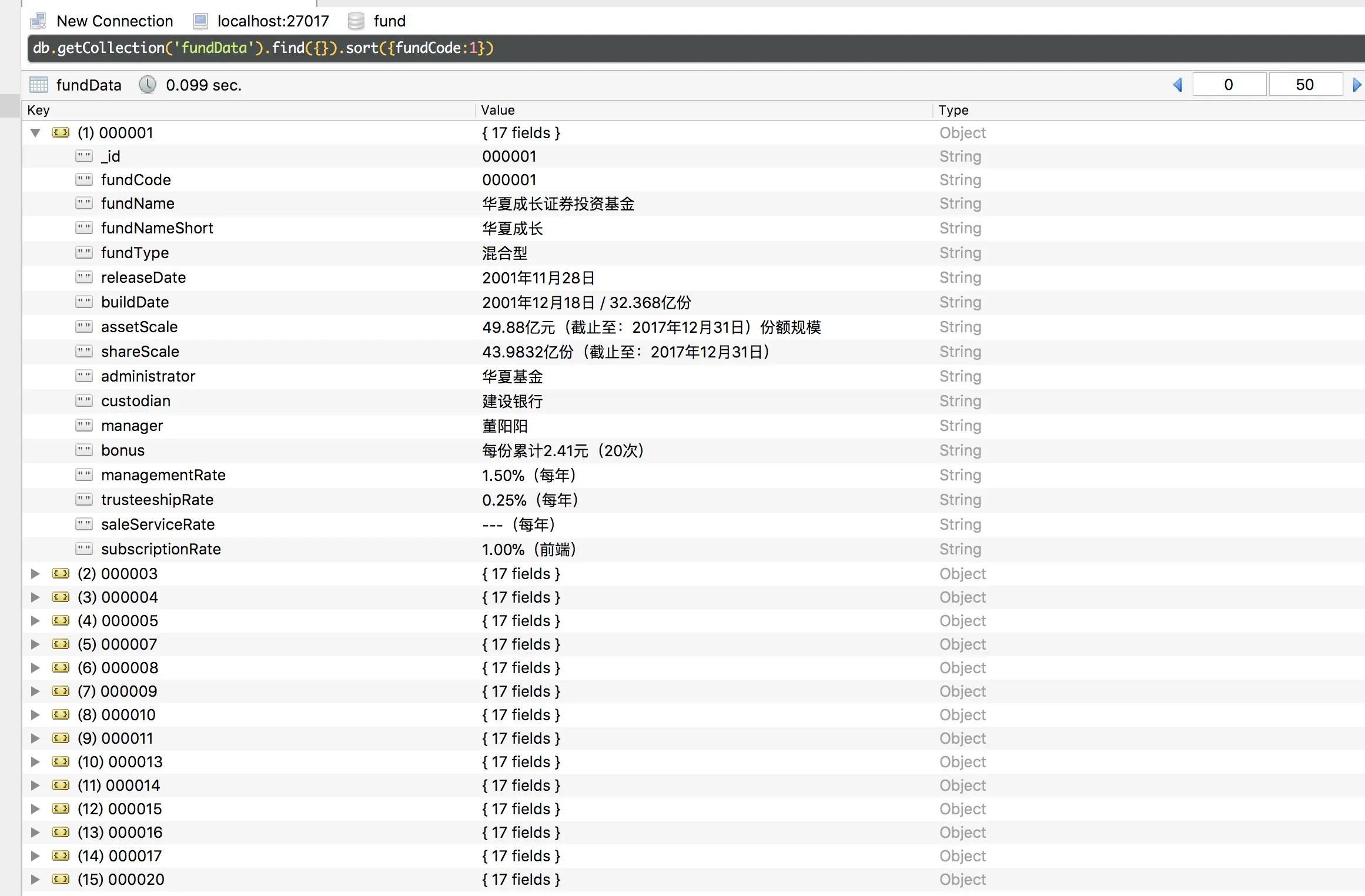Click the string icon next to shareScale
Viewport: 1365px width, 896px height.
pos(84,351)
